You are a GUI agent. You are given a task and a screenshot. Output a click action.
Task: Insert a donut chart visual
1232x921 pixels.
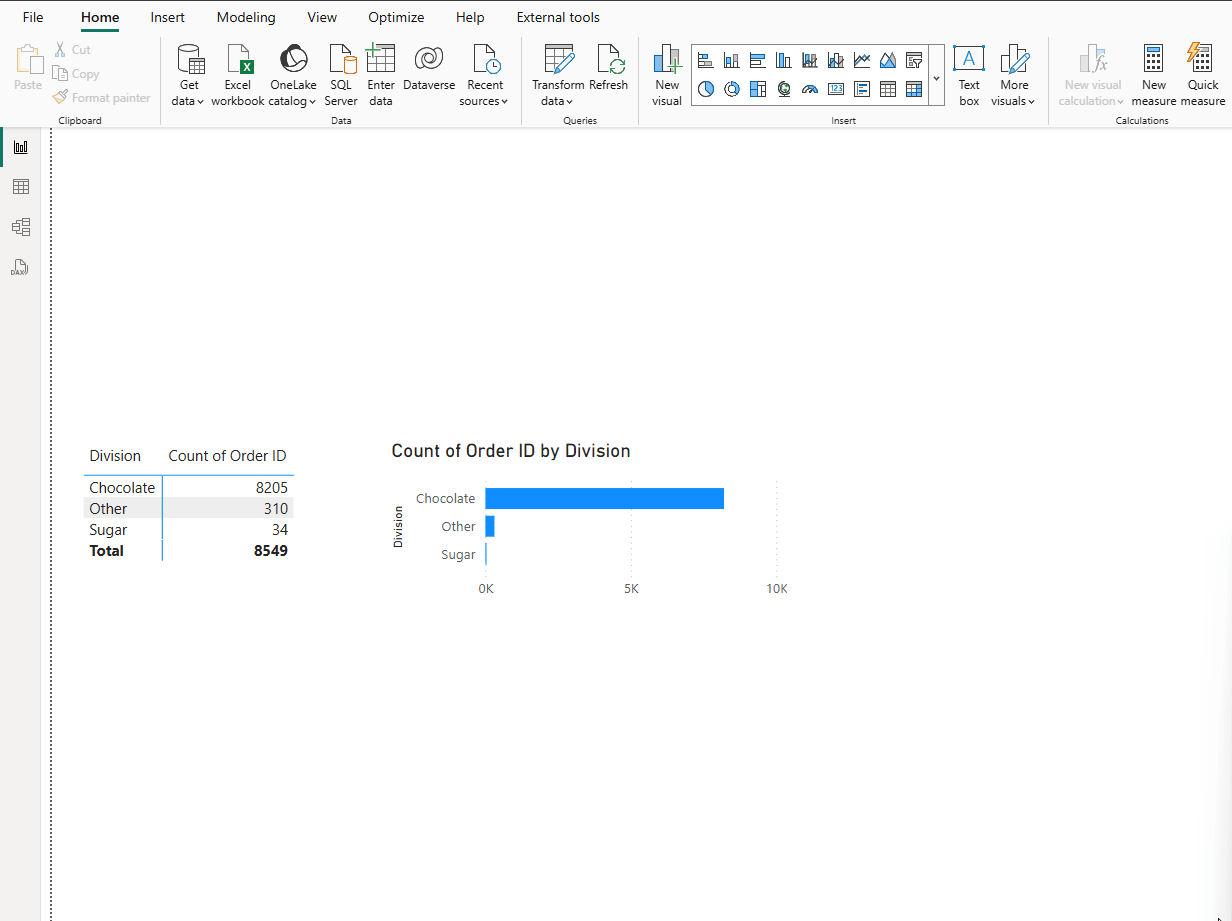[732, 89]
